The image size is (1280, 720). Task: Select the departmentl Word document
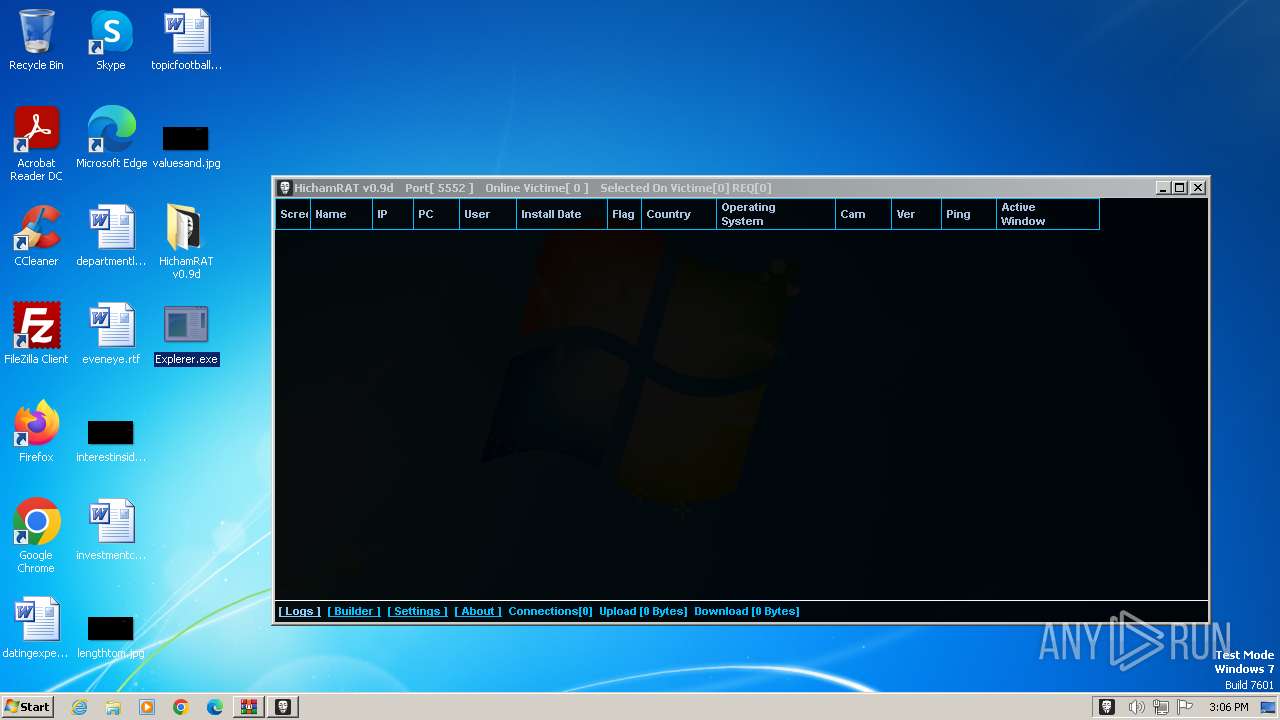(x=111, y=235)
